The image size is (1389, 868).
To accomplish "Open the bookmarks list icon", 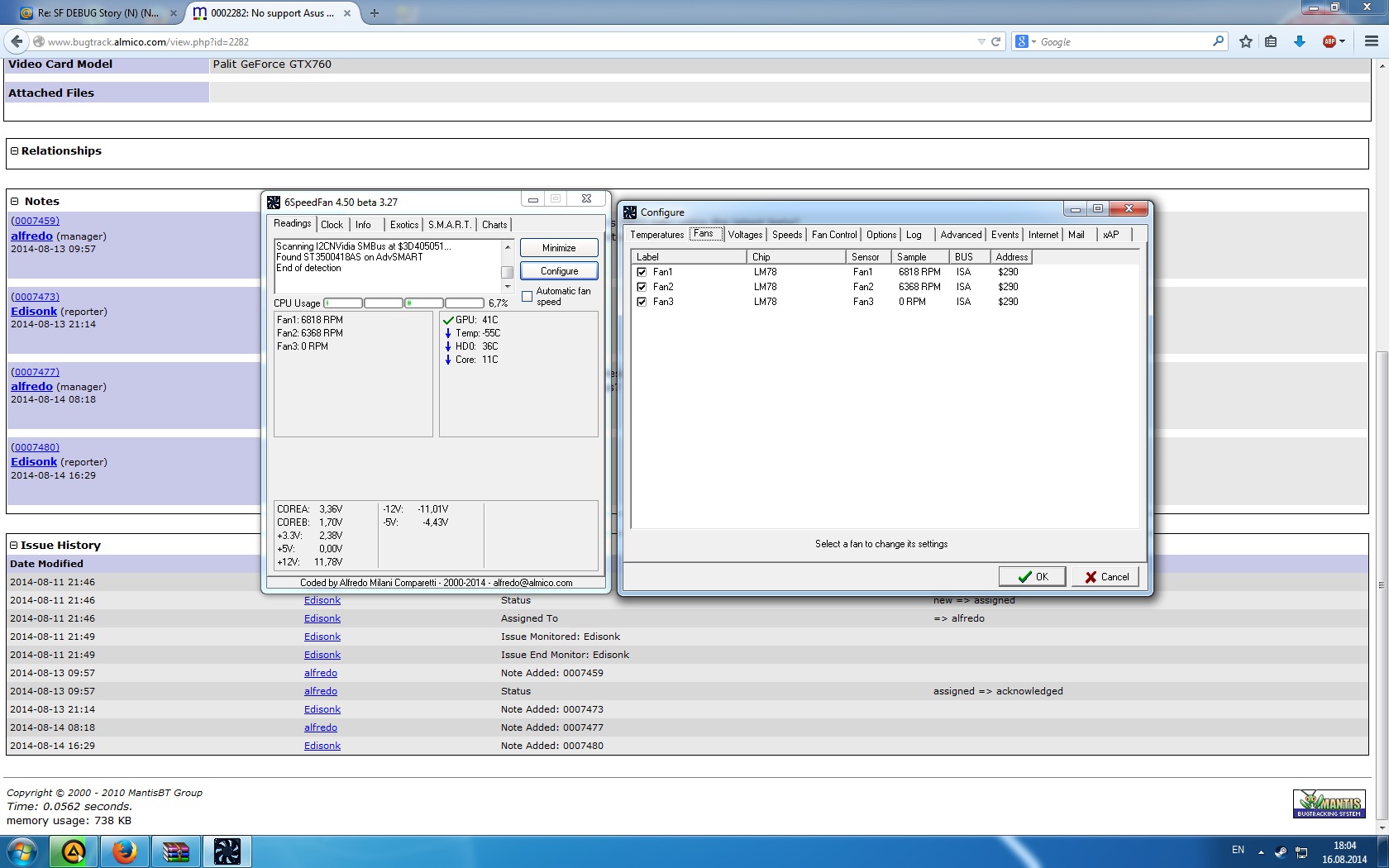I will click(x=1271, y=41).
